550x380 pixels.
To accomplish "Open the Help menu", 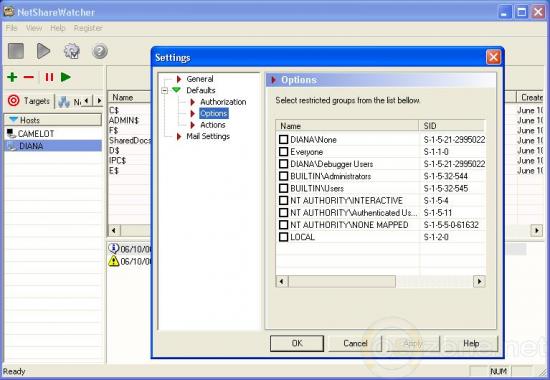I will [58, 28].
